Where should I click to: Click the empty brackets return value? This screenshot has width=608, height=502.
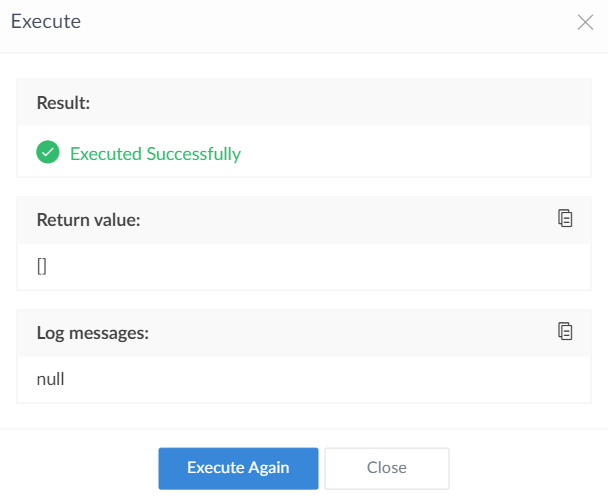(x=42, y=266)
